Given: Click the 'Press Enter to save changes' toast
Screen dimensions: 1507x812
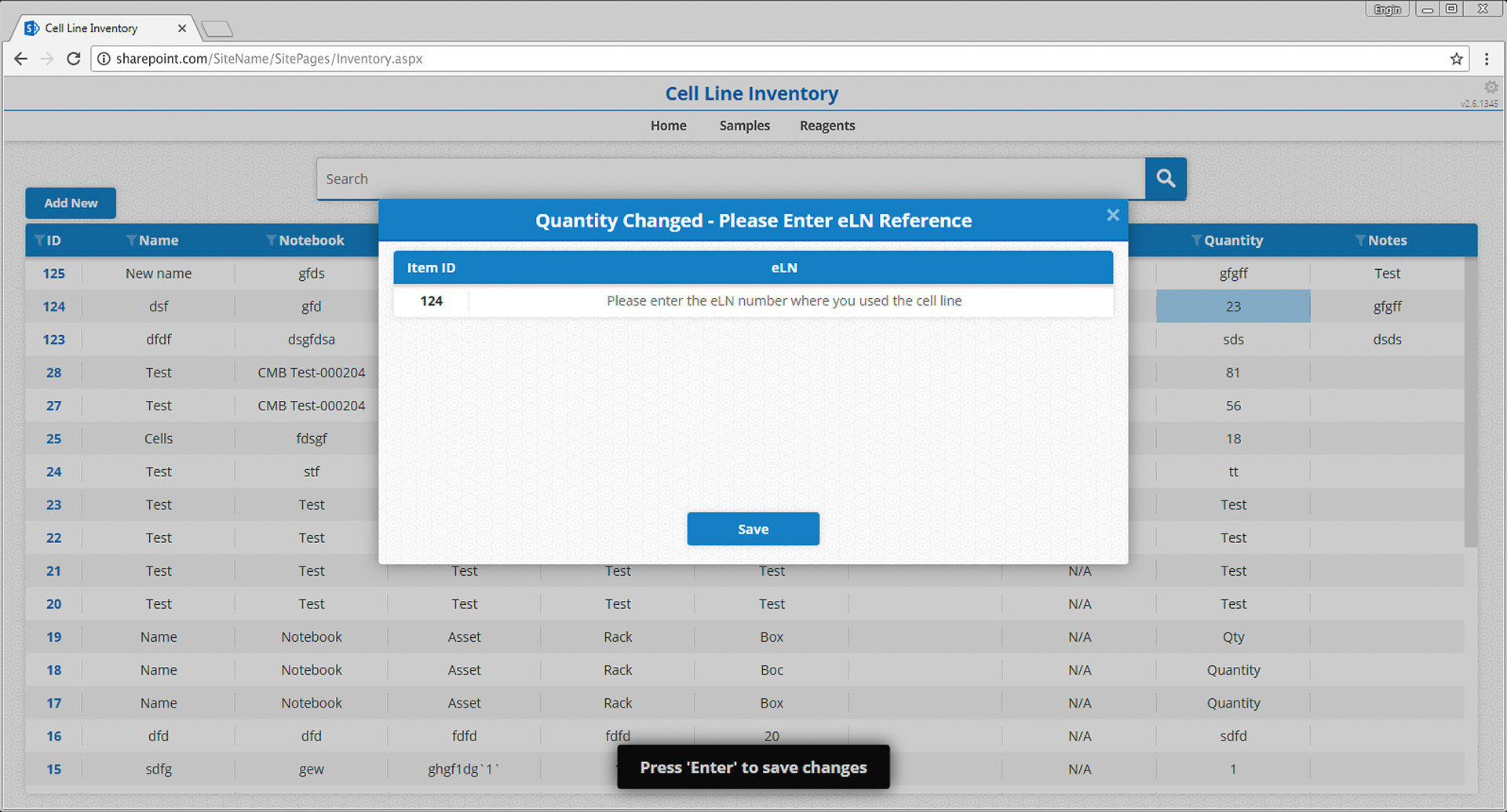Looking at the screenshot, I should pos(753,767).
